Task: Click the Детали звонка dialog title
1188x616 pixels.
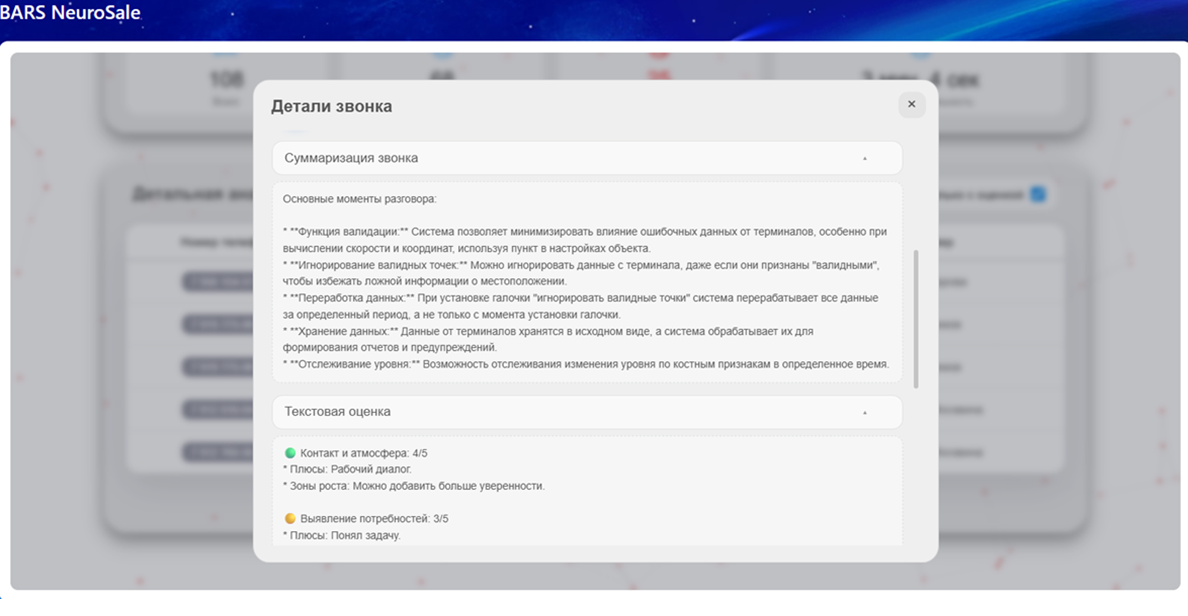Action: pos(332,106)
